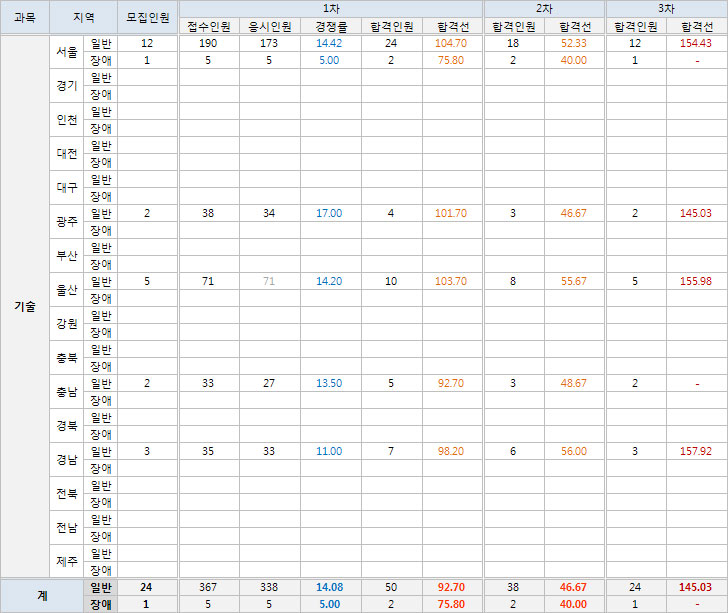Click 합격선 header under 3차
This screenshot has width=728, height=613.
tap(696, 26)
